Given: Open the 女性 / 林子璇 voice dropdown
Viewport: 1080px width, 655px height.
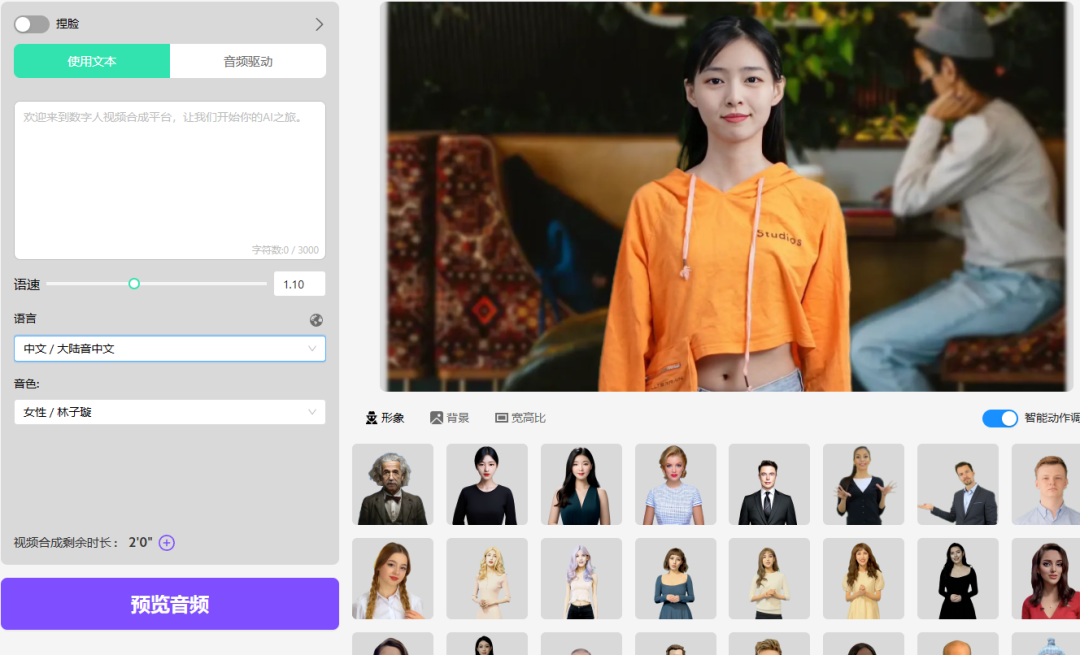Looking at the screenshot, I should coord(169,412).
